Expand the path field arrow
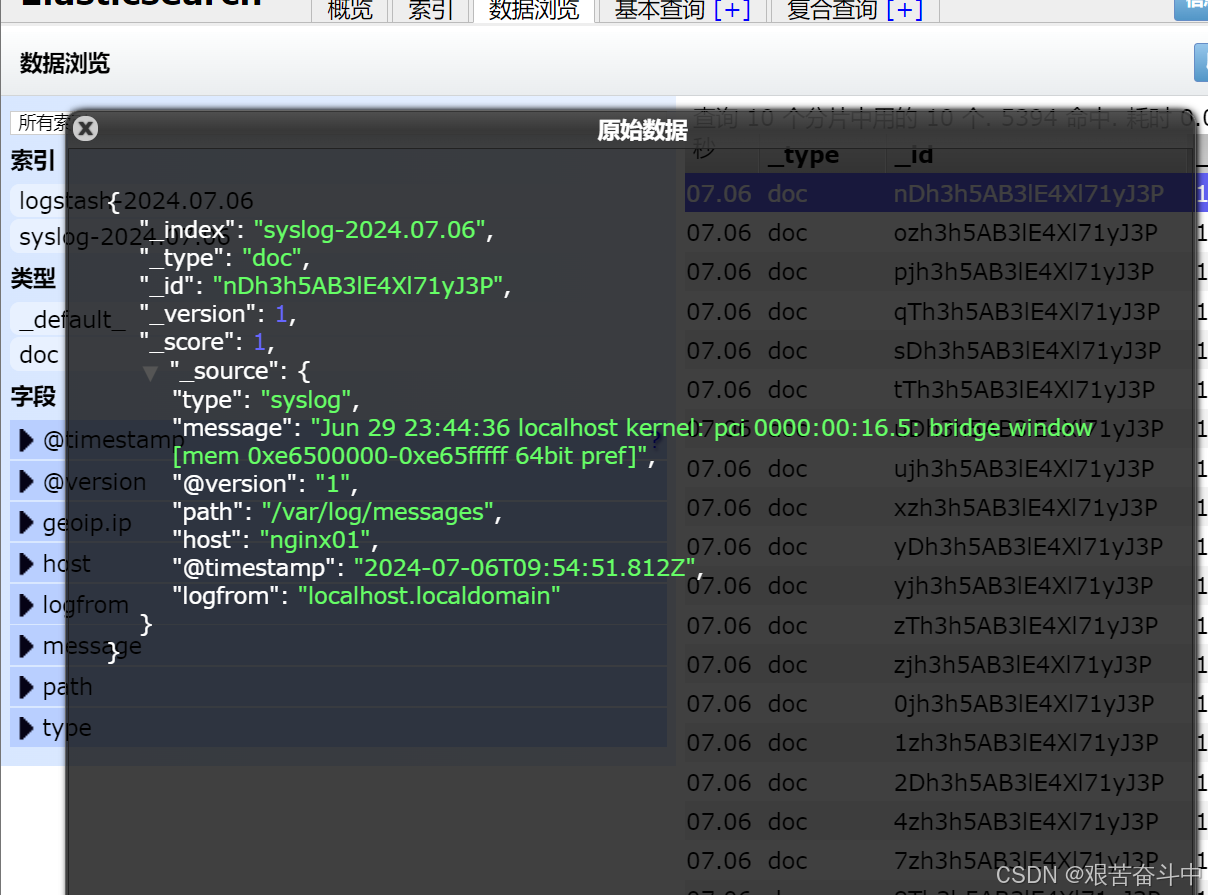Image resolution: width=1208 pixels, height=895 pixels. tap(27, 687)
